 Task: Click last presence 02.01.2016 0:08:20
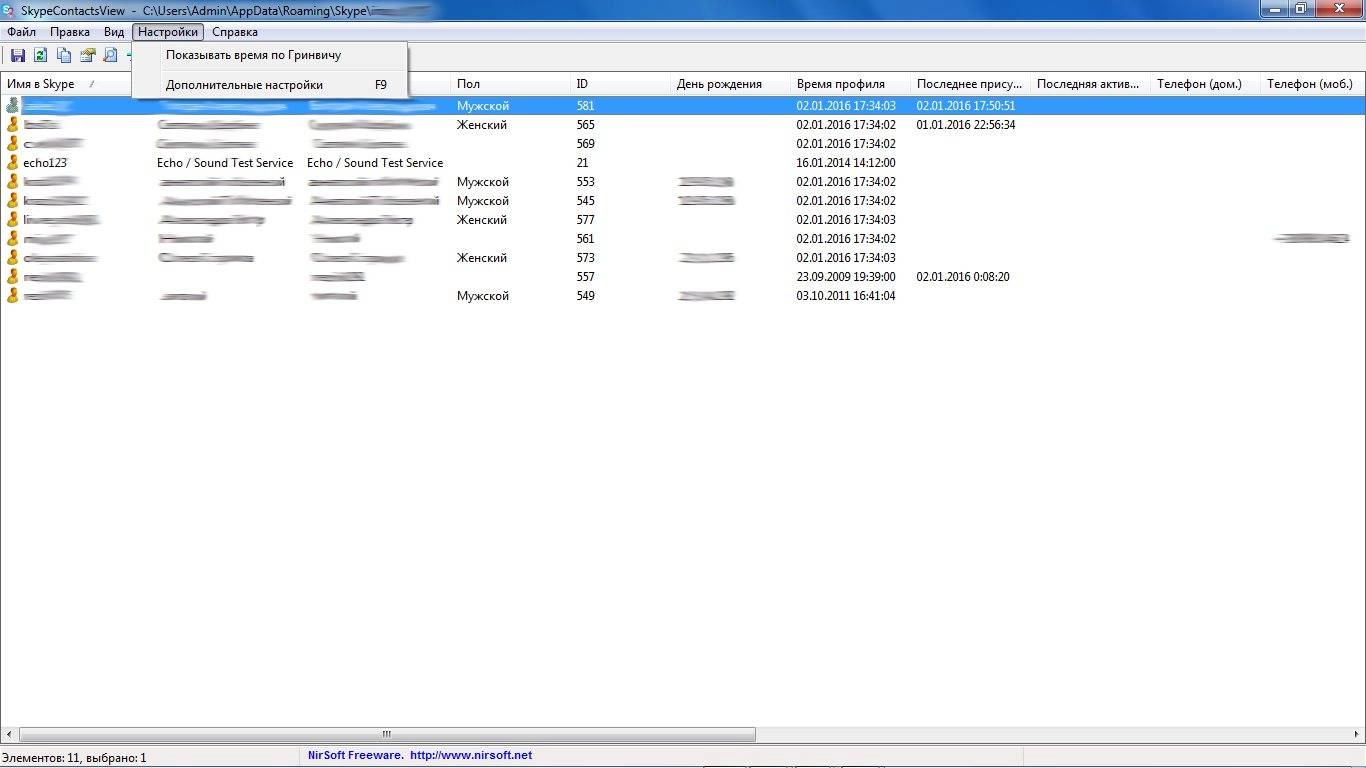pos(963,276)
